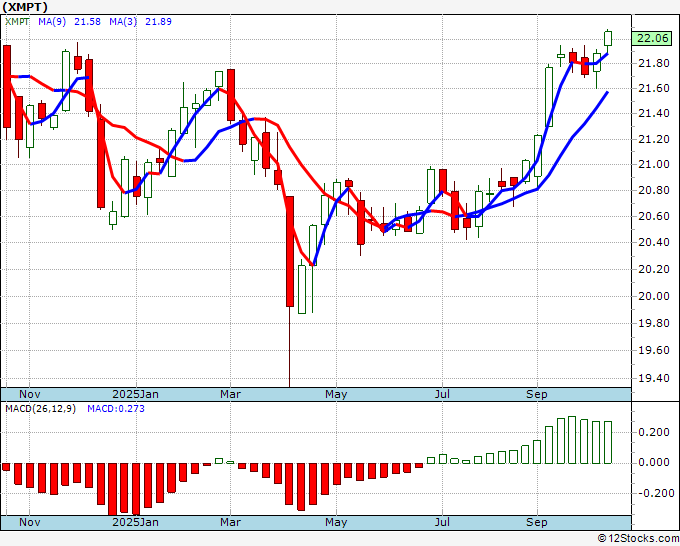Click the MA(9) legend label
This screenshot has width=680, height=546.
[52, 21]
